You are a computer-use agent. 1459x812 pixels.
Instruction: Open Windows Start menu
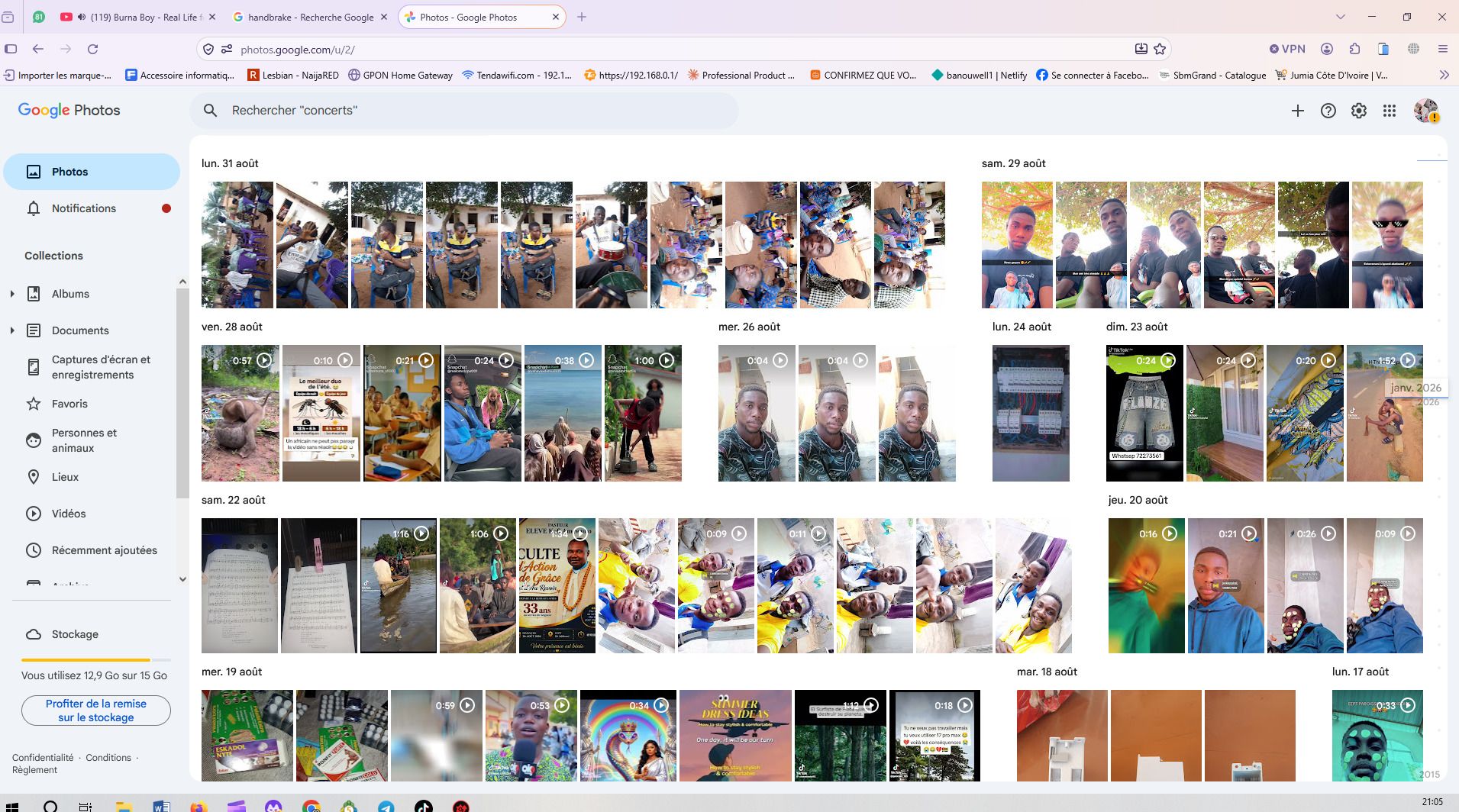pyautogui.click(x=12, y=807)
